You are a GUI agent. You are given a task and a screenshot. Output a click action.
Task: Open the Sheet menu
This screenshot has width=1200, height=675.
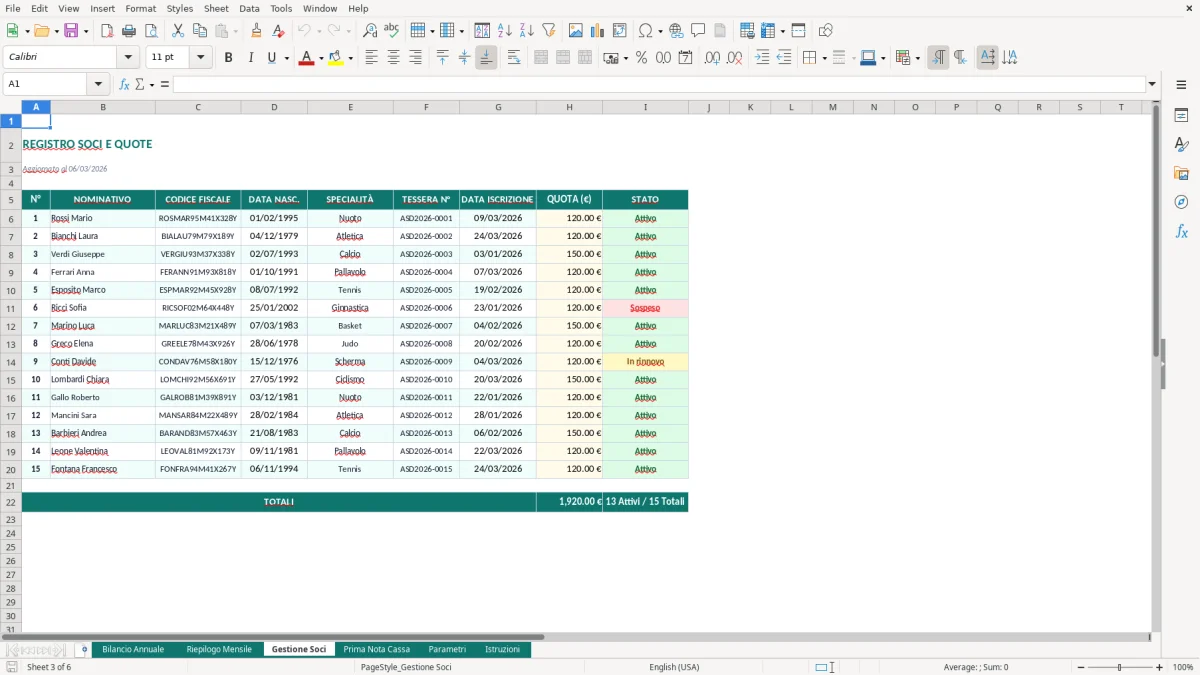pyautogui.click(x=216, y=8)
